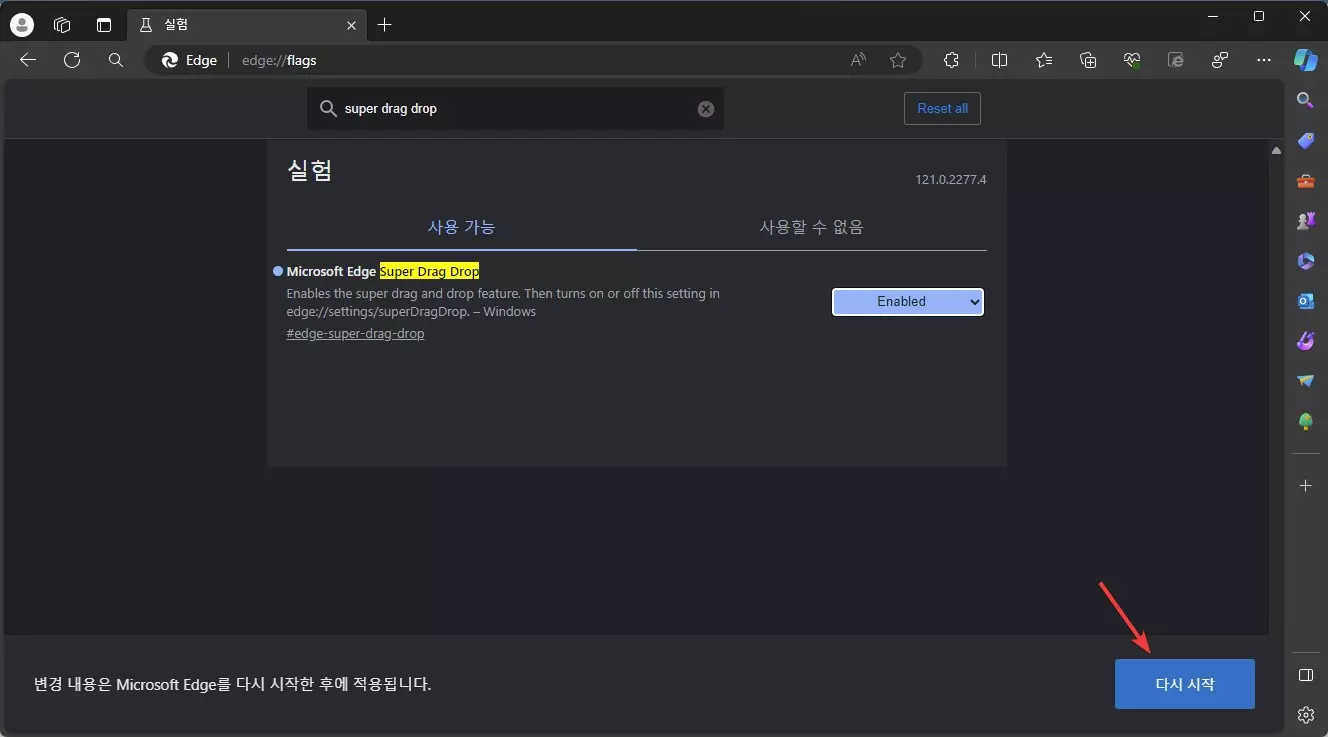This screenshot has width=1328, height=737.
Task: Open the Enabled dropdown for Super Drag Drop
Action: (908, 301)
